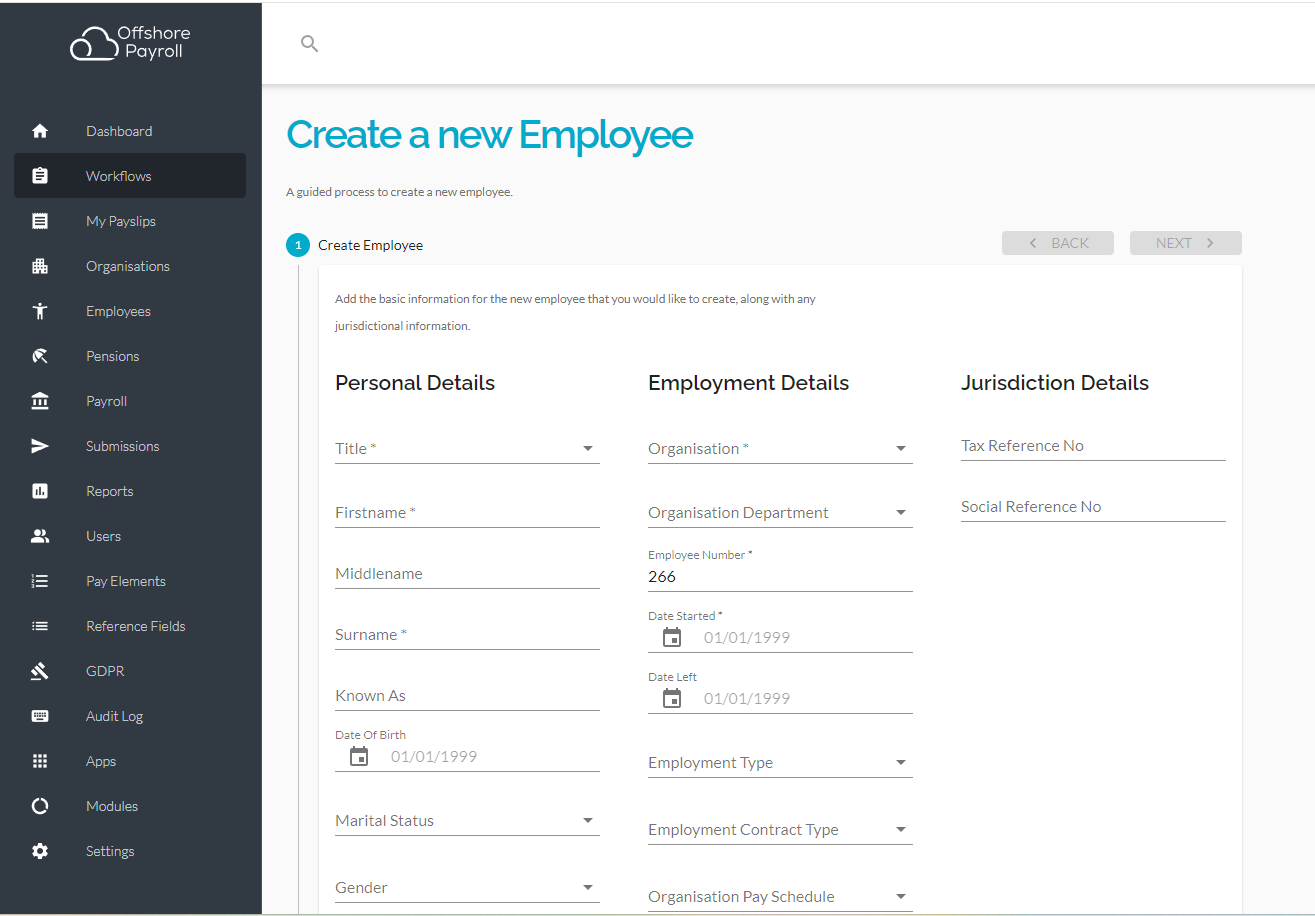Click the Surname input field
The image size is (1315, 916).
[x=467, y=634]
